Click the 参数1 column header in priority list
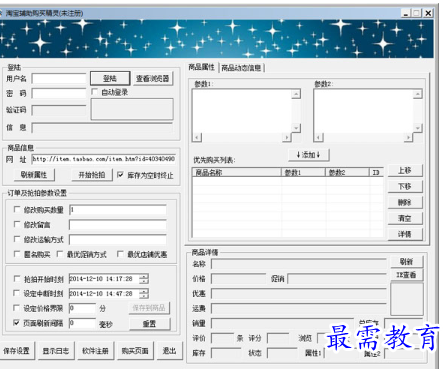448x369 pixels. (x=303, y=172)
